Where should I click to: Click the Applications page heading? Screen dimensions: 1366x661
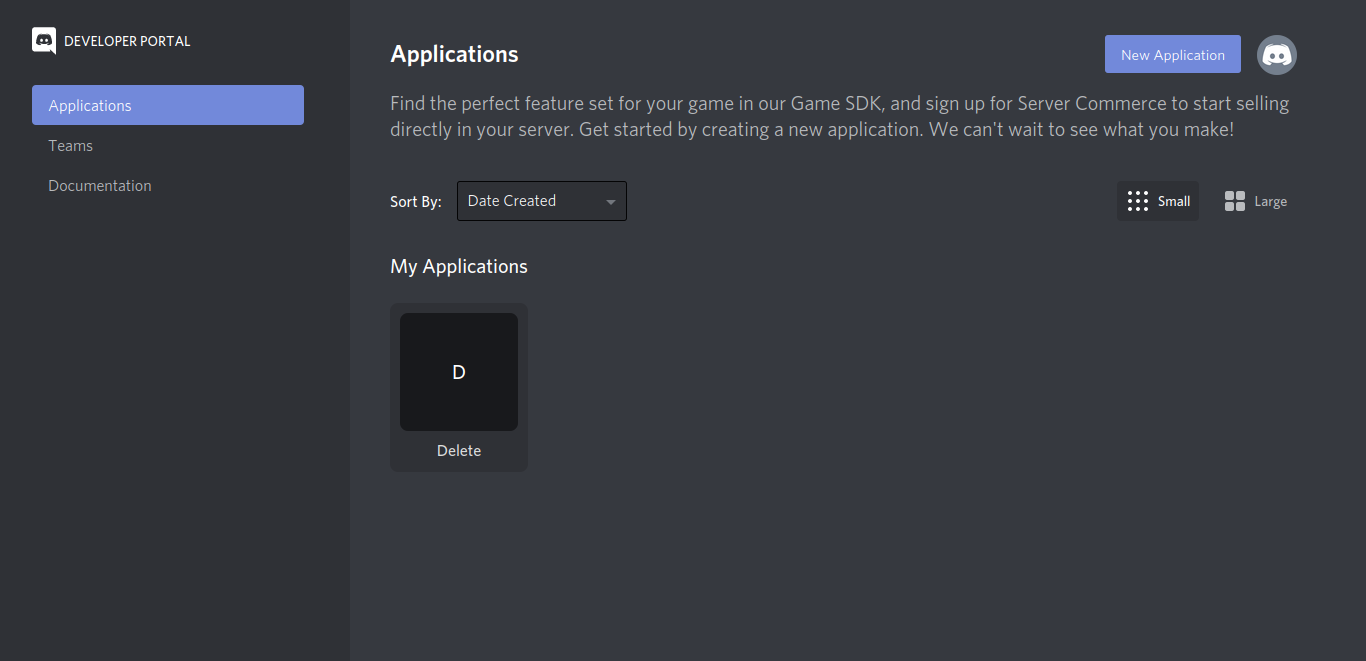tap(454, 54)
